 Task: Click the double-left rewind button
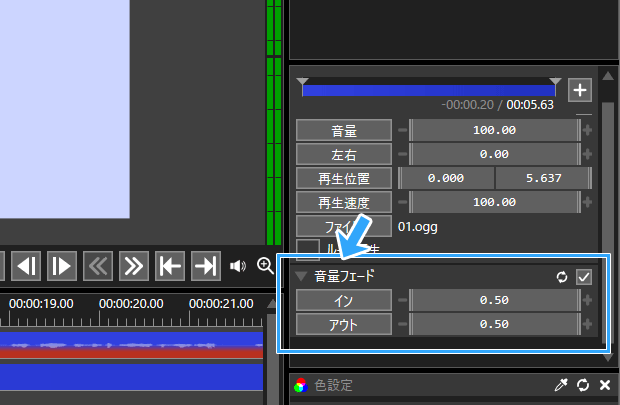(x=98, y=266)
